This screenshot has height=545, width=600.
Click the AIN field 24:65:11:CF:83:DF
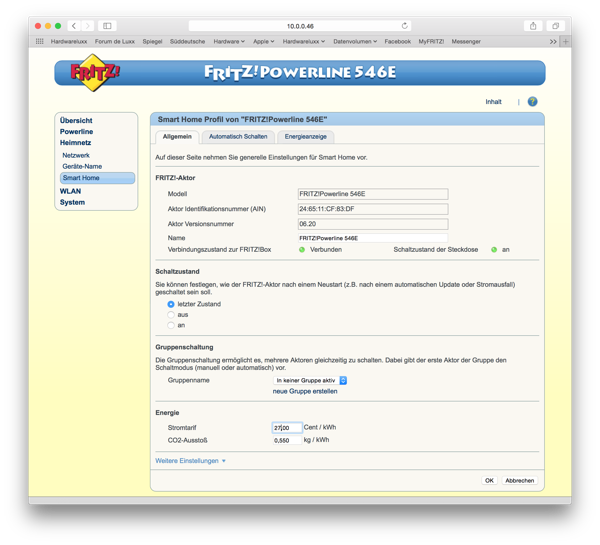pos(373,209)
